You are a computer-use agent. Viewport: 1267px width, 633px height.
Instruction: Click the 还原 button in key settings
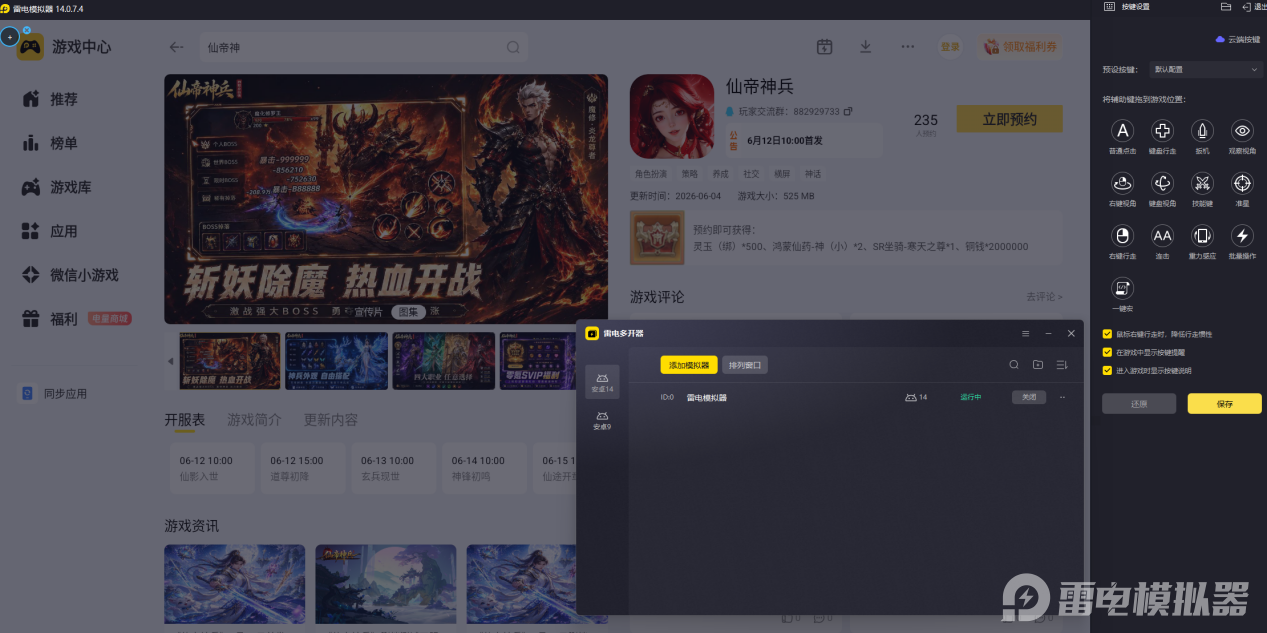(x=1139, y=404)
